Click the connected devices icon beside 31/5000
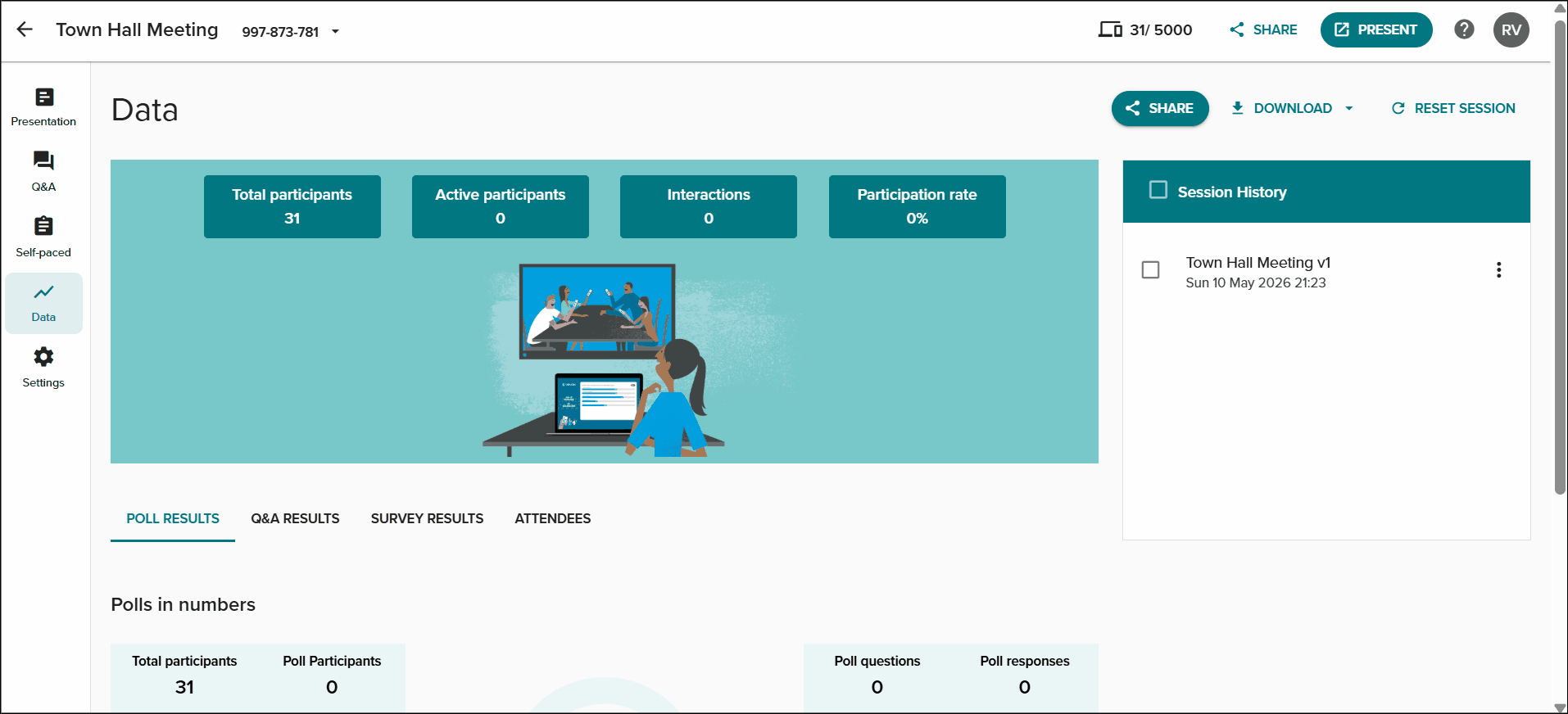 pyautogui.click(x=1110, y=29)
